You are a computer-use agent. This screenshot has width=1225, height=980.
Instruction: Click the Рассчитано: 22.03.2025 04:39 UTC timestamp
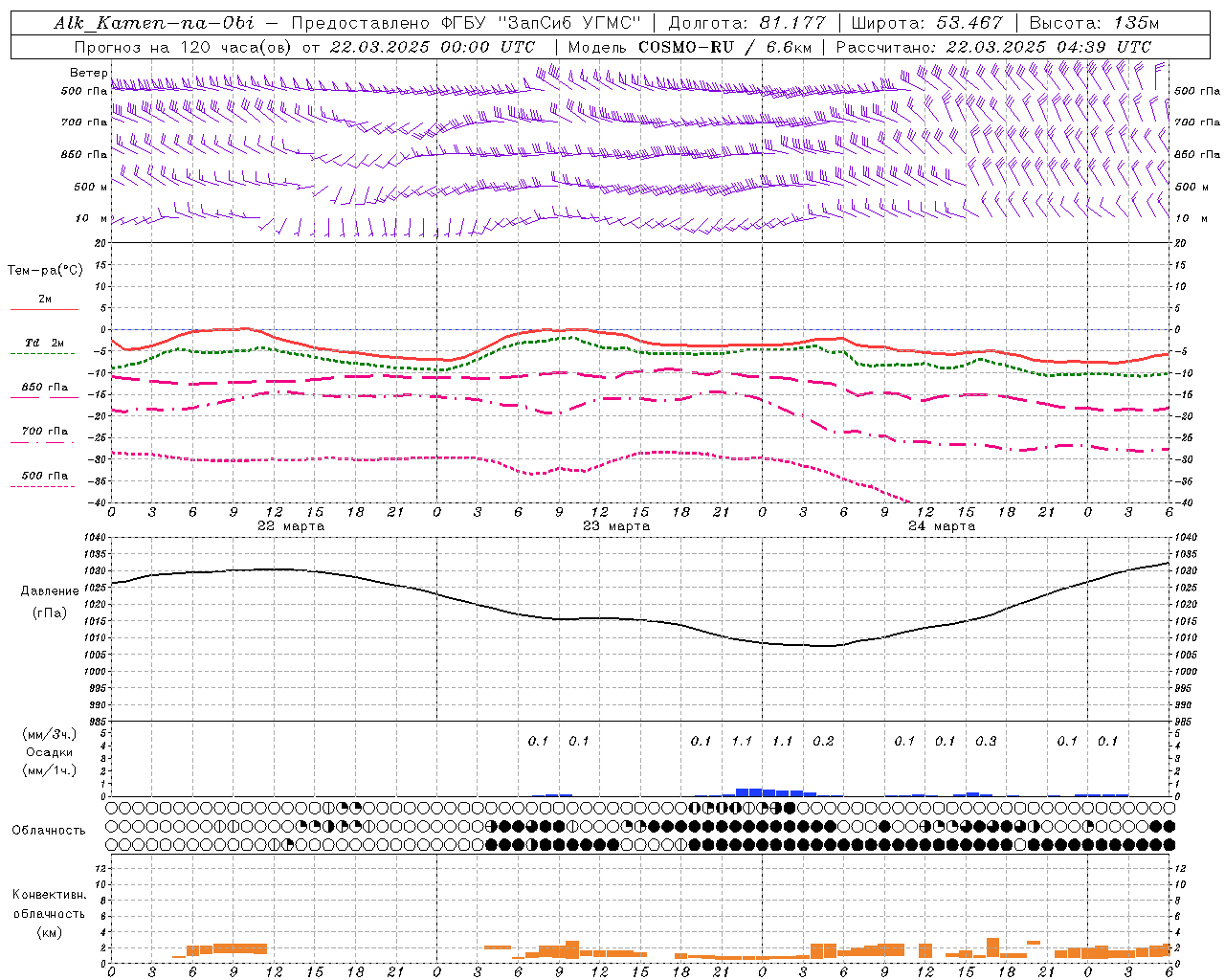pos(993,47)
